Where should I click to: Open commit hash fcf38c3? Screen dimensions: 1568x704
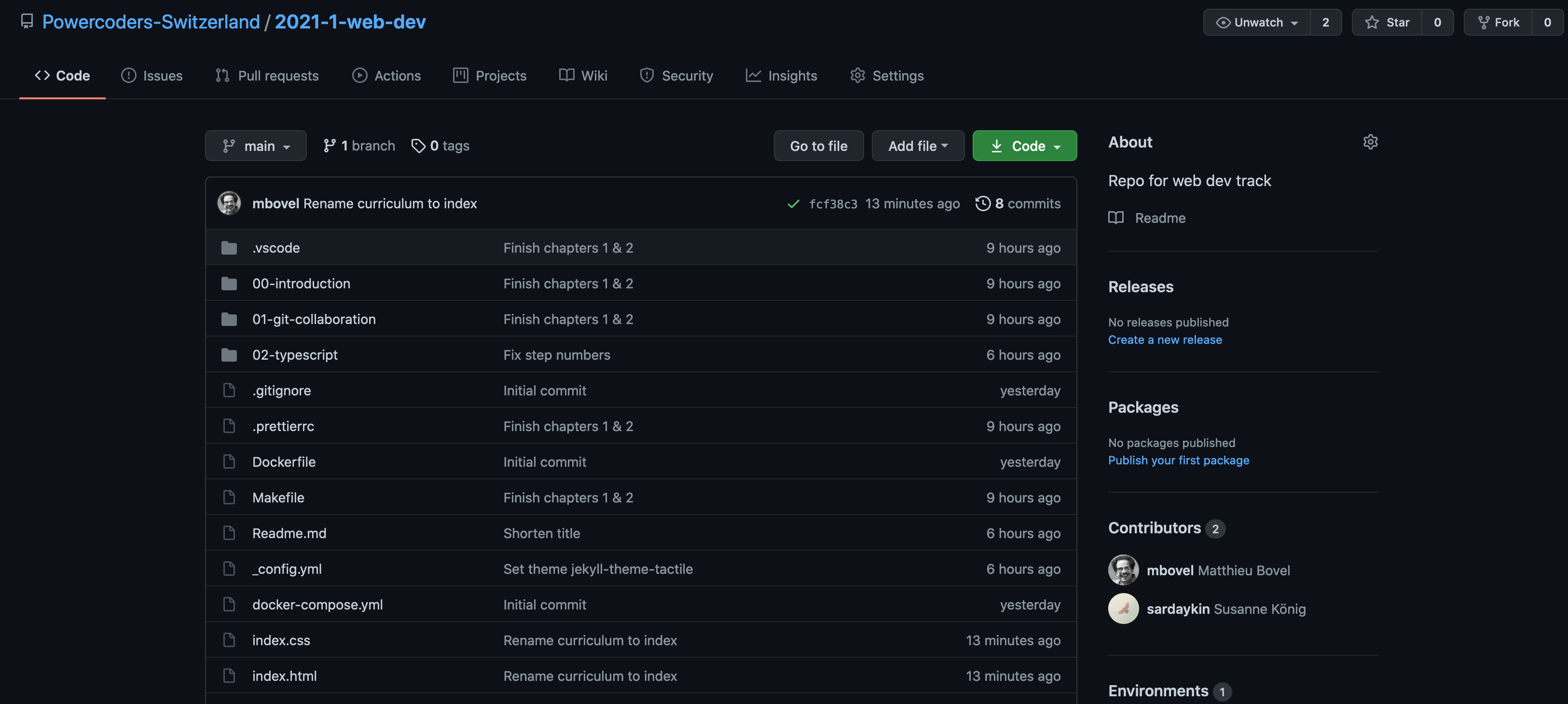pos(832,204)
